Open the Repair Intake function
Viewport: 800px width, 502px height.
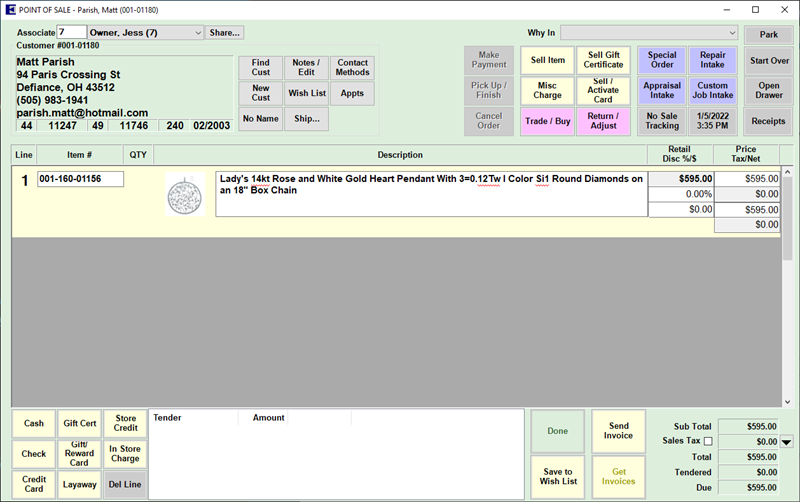pyautogui.click(x=712, y=60)
